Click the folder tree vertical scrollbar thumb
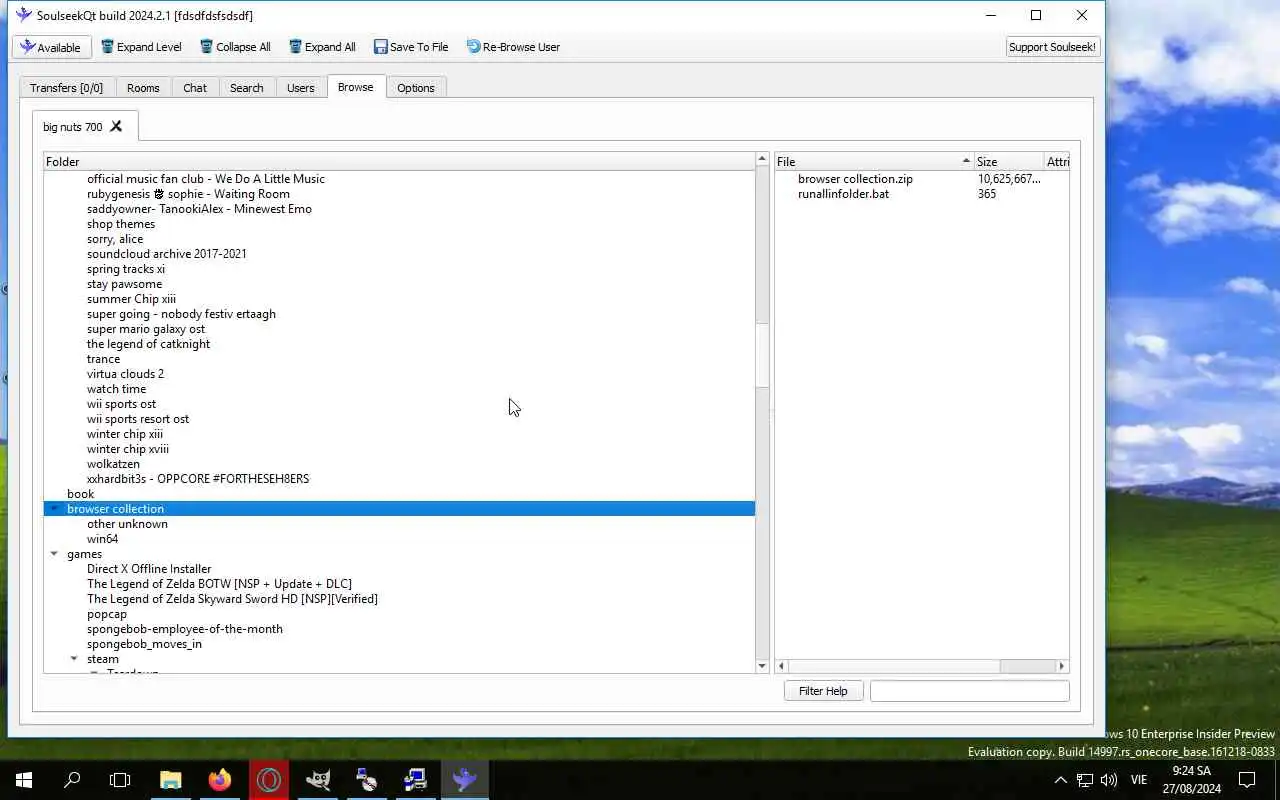Image resolution: width=1280 pixels, height=800 pixels. [762, 355]
